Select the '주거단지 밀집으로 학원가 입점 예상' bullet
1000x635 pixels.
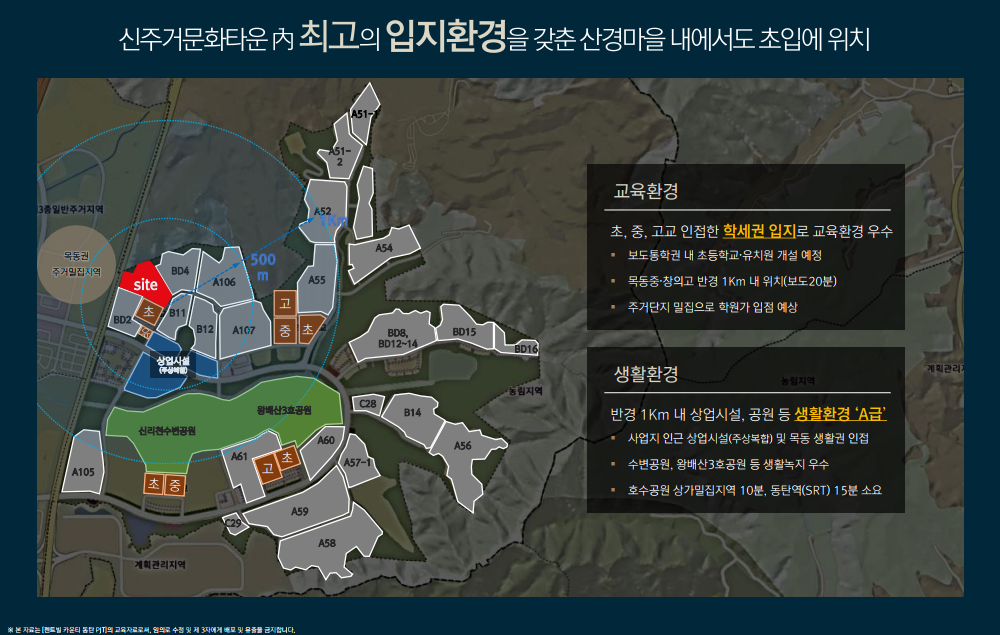point(712,307)
